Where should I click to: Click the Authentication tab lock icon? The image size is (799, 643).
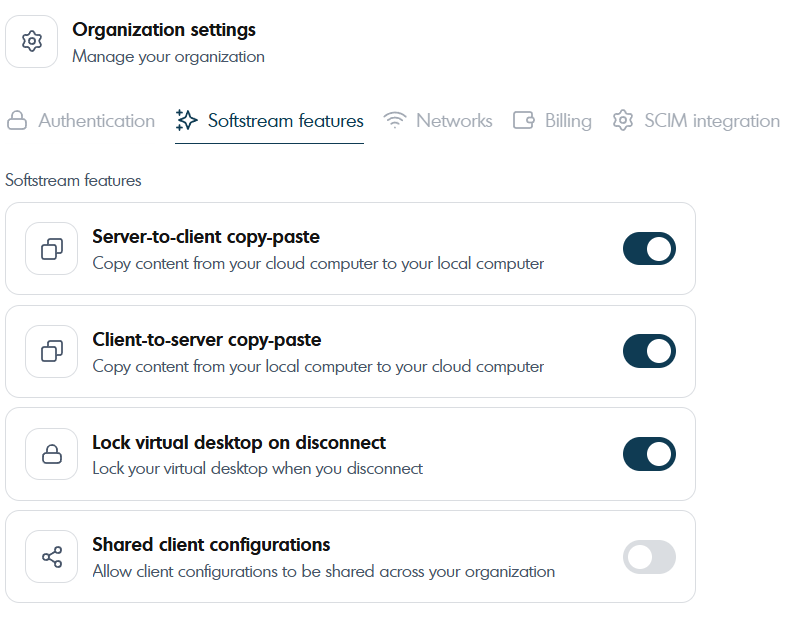[x=17, y=121]
